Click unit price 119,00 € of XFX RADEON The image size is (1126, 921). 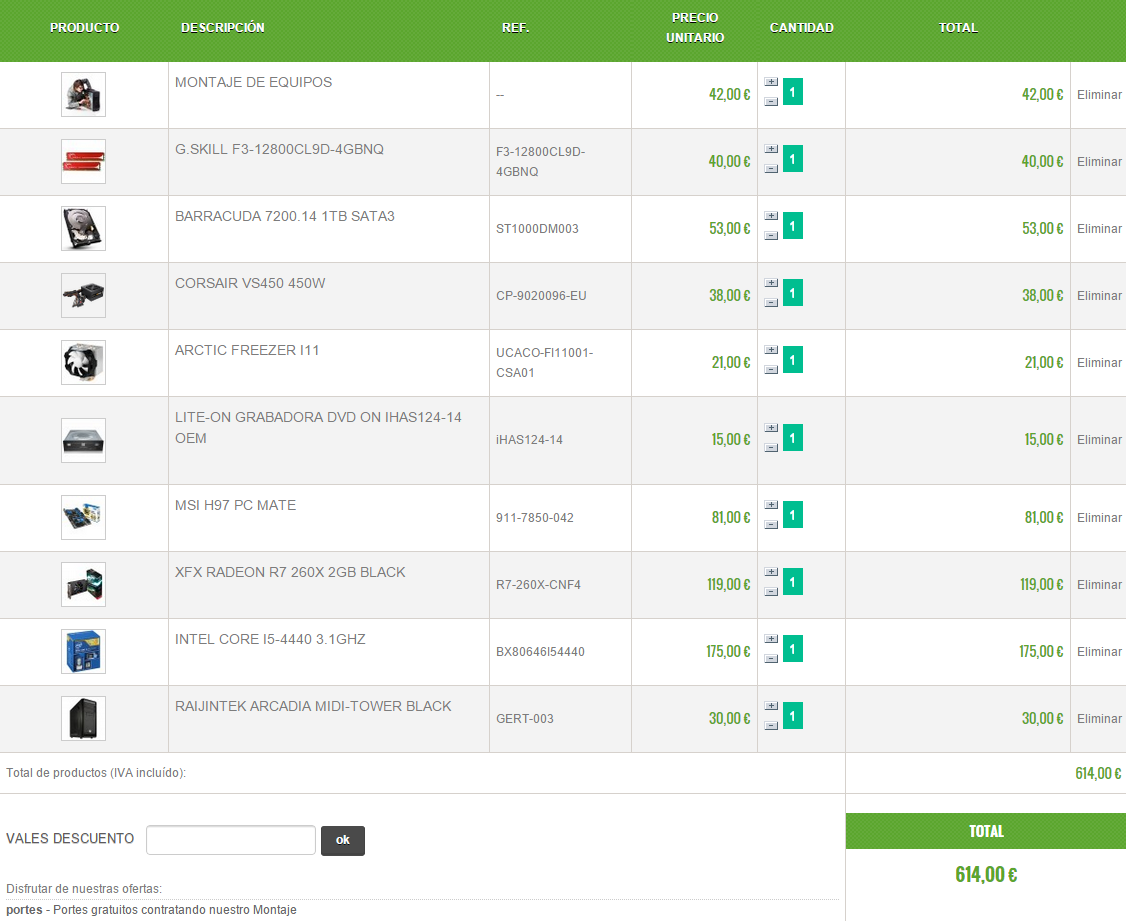click(x=728, y=584)
